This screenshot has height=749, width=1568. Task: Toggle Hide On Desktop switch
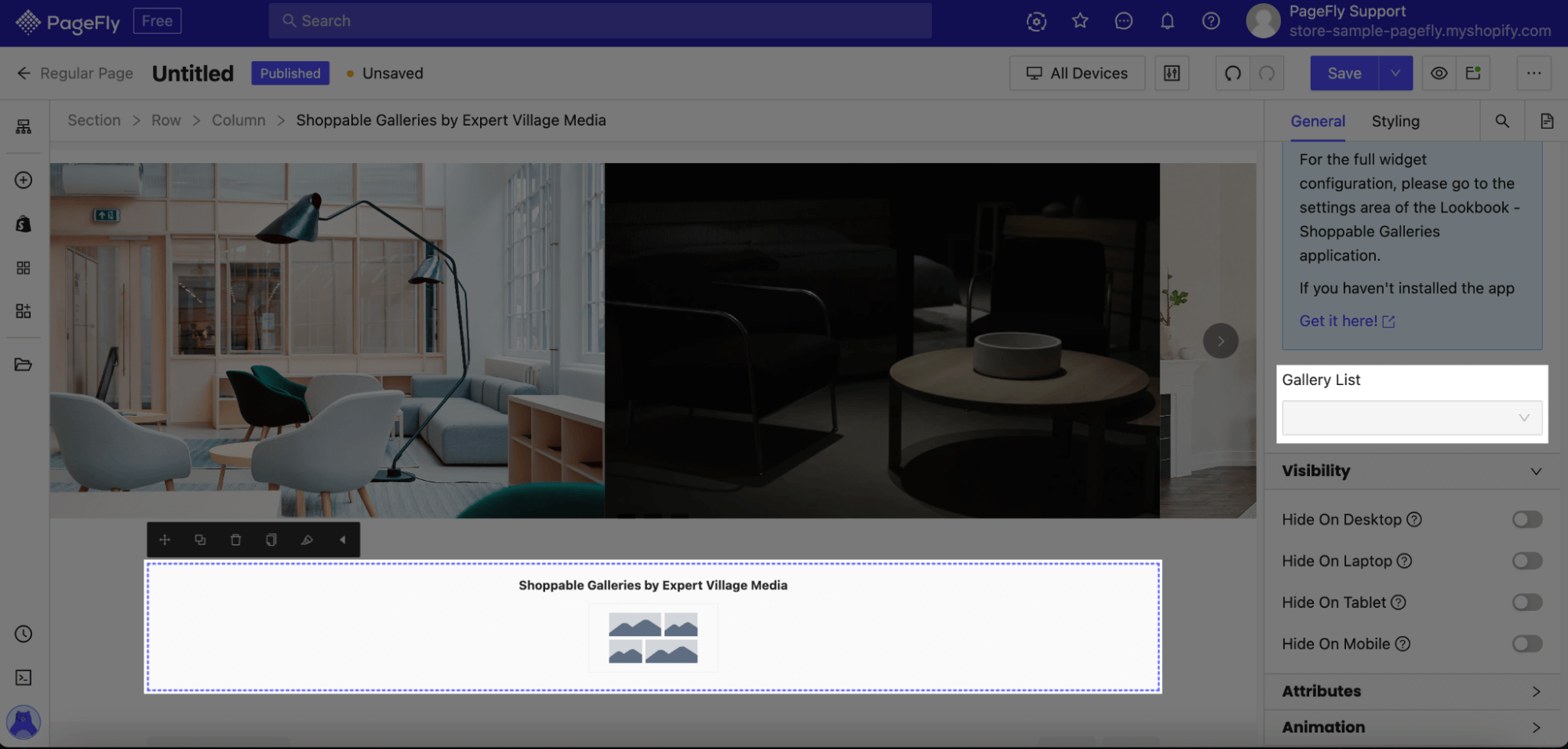(x=1527, y=519)
